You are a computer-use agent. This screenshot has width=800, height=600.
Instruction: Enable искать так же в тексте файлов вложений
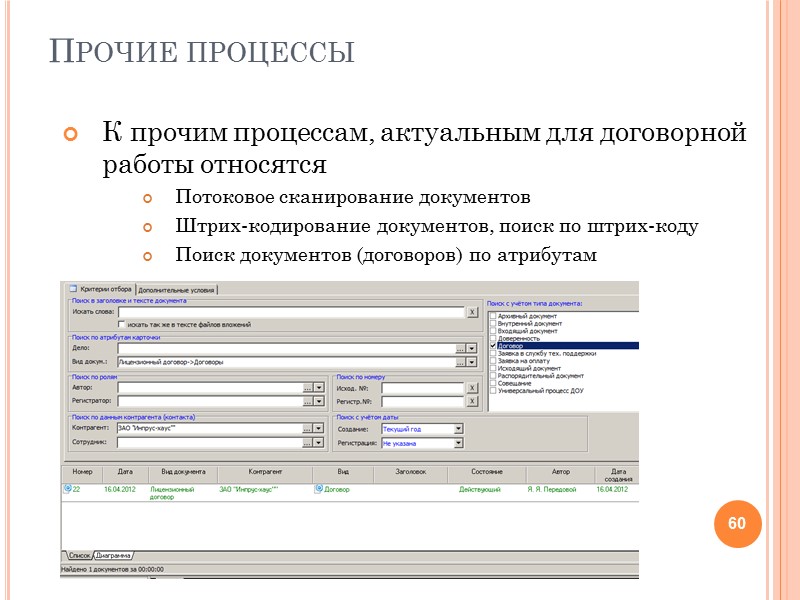point(119,325)
